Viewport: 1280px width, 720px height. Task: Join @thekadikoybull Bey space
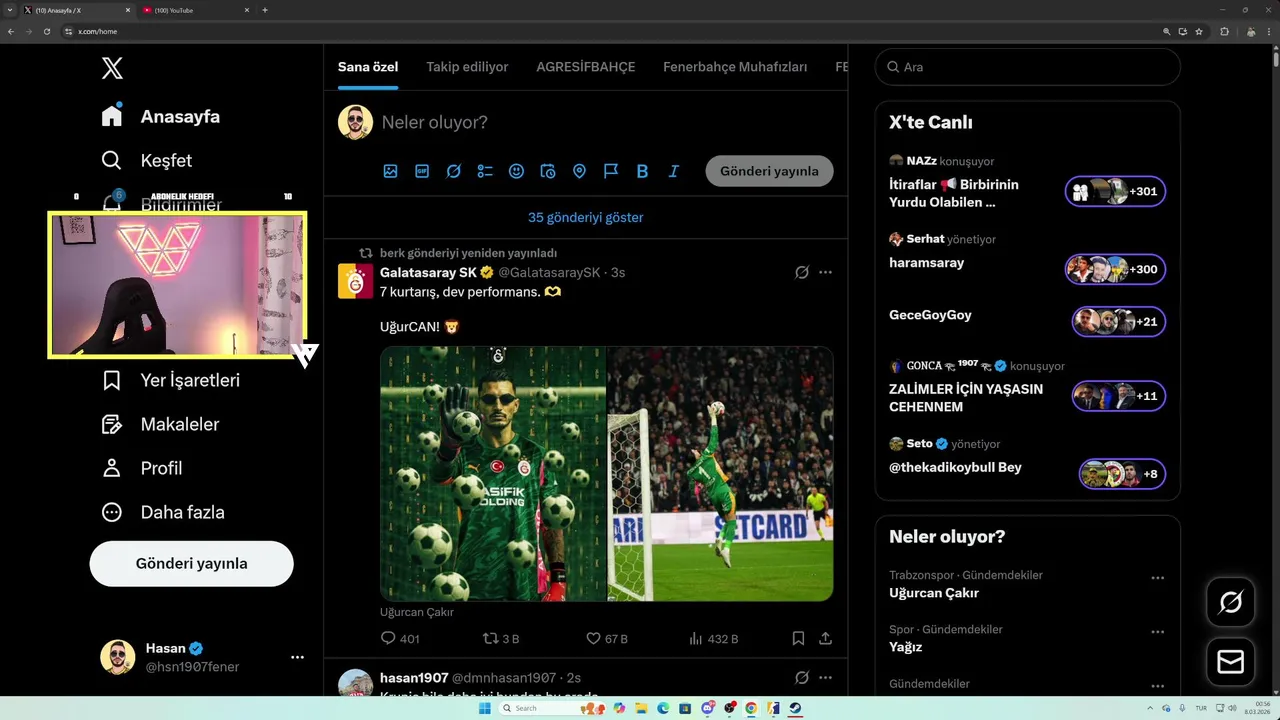pos(1122,474)
